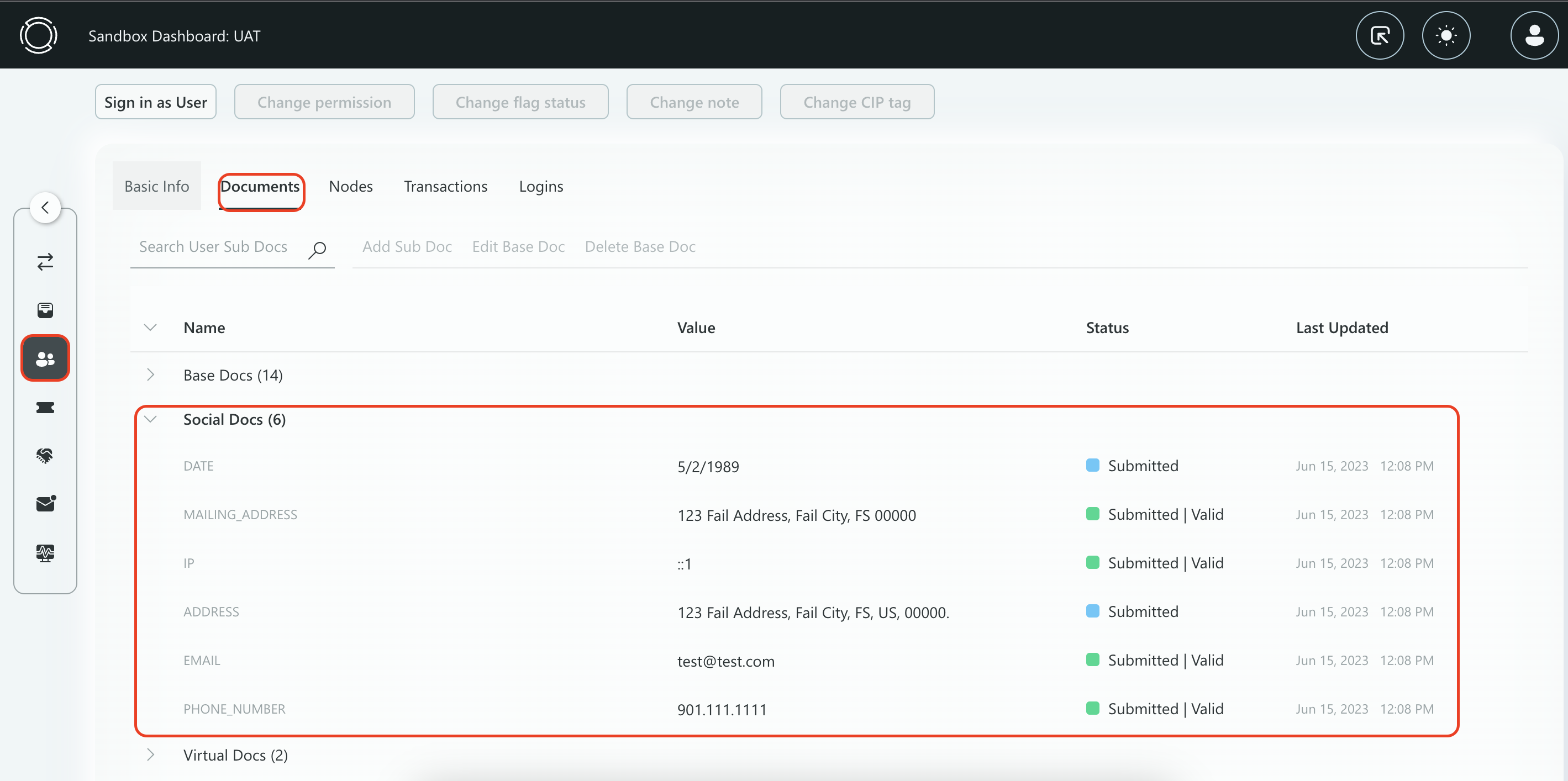Open the user profile avatar icon
1568x781 pixels.
[1534, 36]
